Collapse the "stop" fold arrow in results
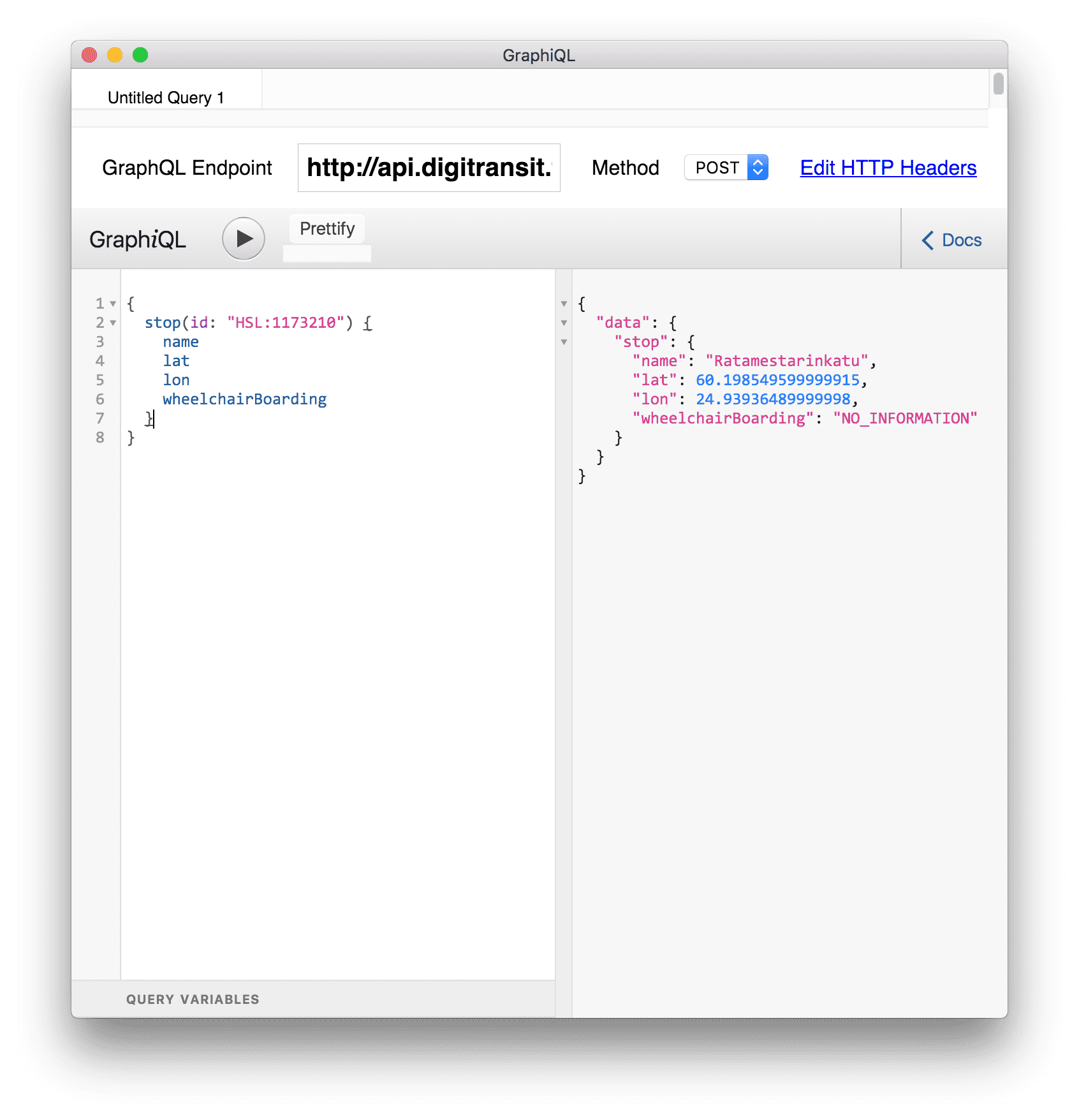The height and width of the screenshot is (1120, 1079). [564, 342]
